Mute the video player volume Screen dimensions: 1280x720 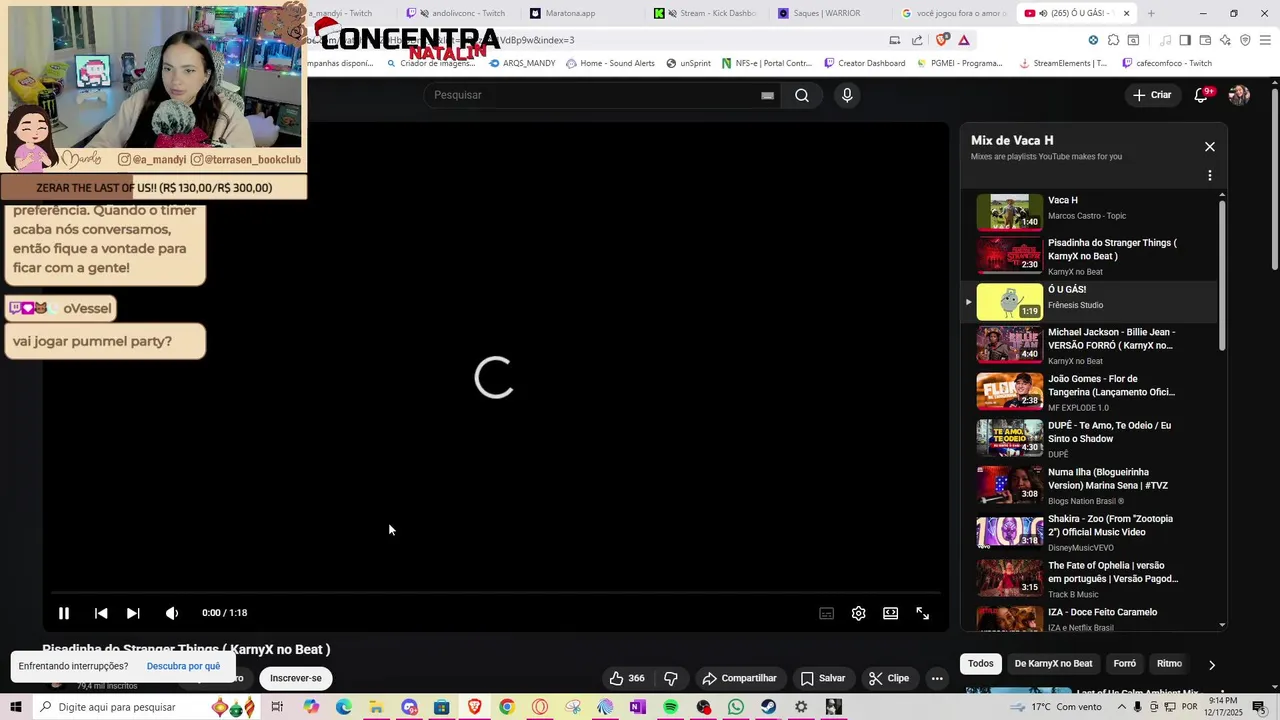172,613
